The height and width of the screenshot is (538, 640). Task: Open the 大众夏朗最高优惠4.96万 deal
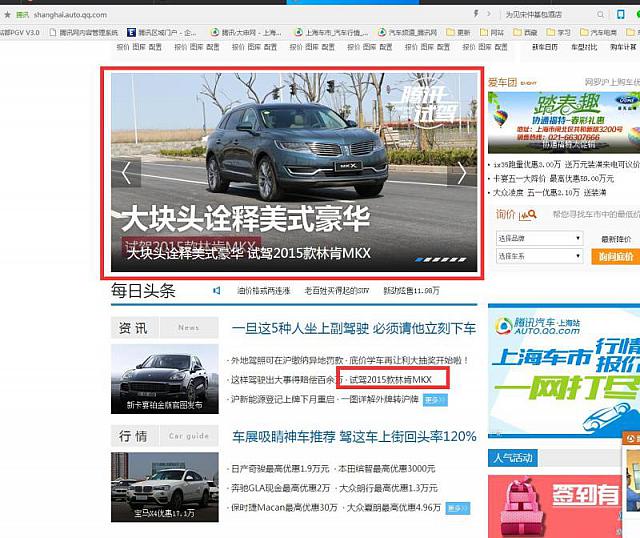(393, 507)
